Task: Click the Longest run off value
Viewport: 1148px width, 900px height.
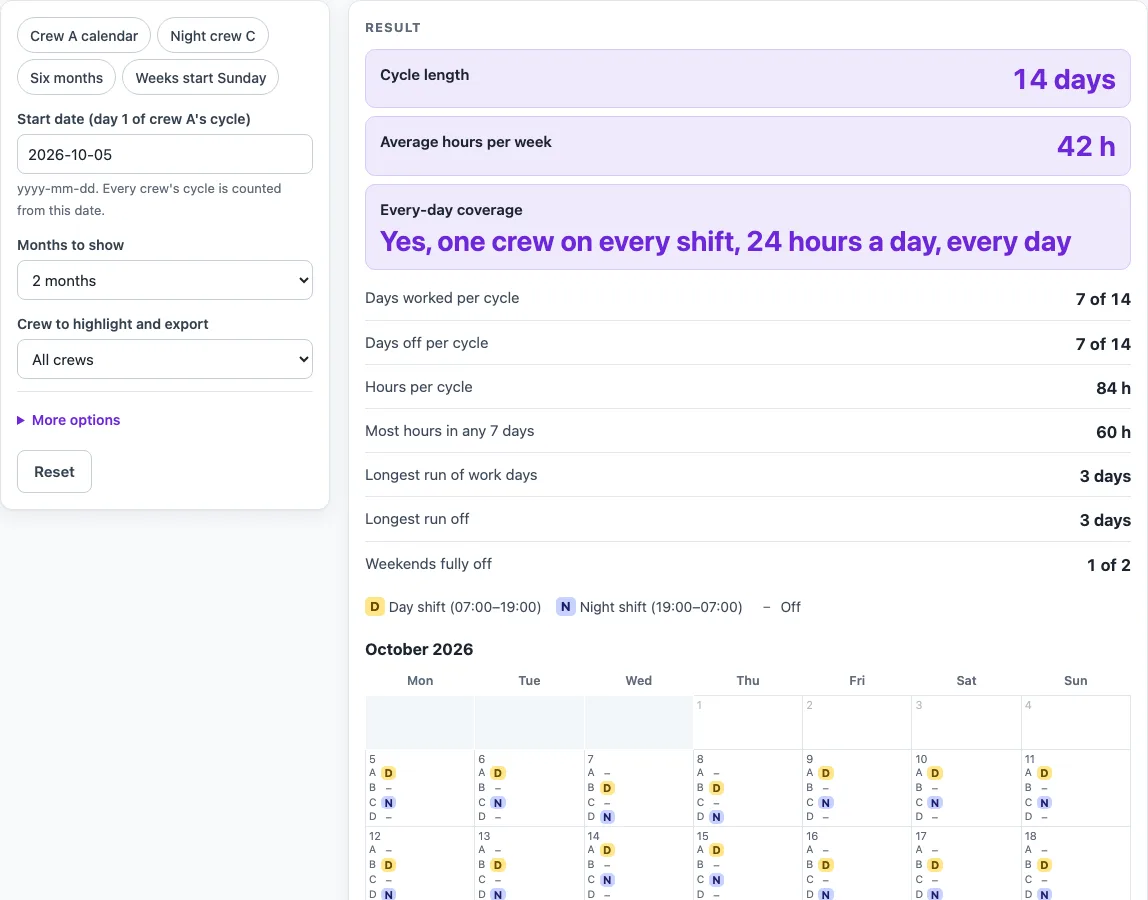Action: pos(1105,520)
